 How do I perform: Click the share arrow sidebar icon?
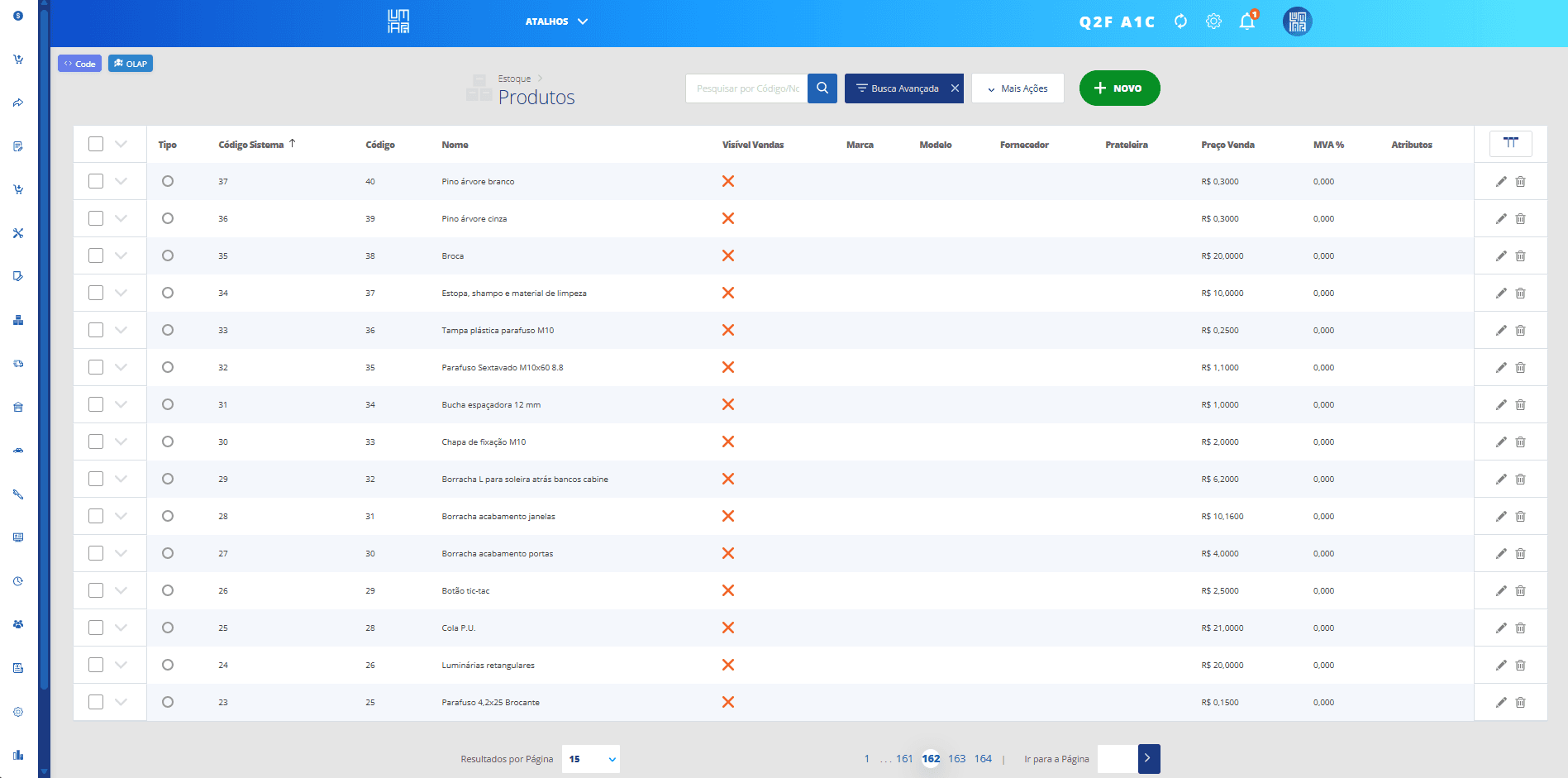pyautogui.click(x=18, y=103)
